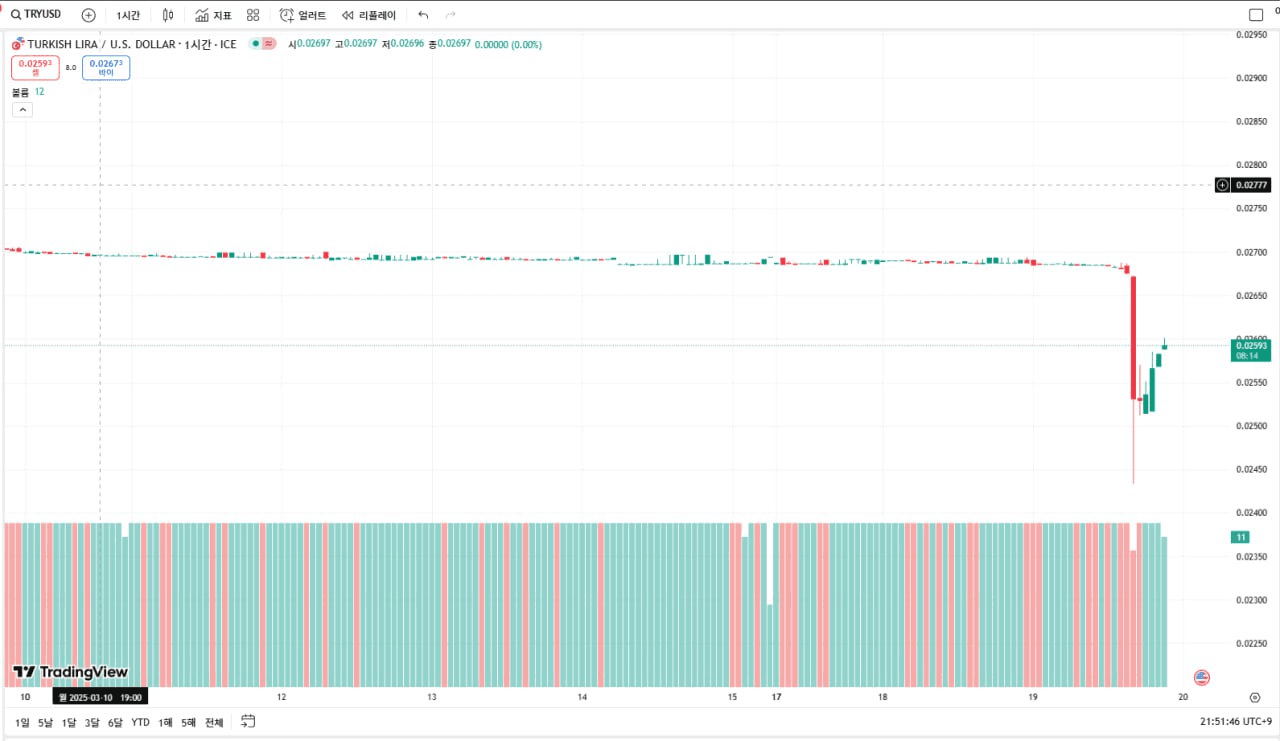Redo the chart action

450,15
